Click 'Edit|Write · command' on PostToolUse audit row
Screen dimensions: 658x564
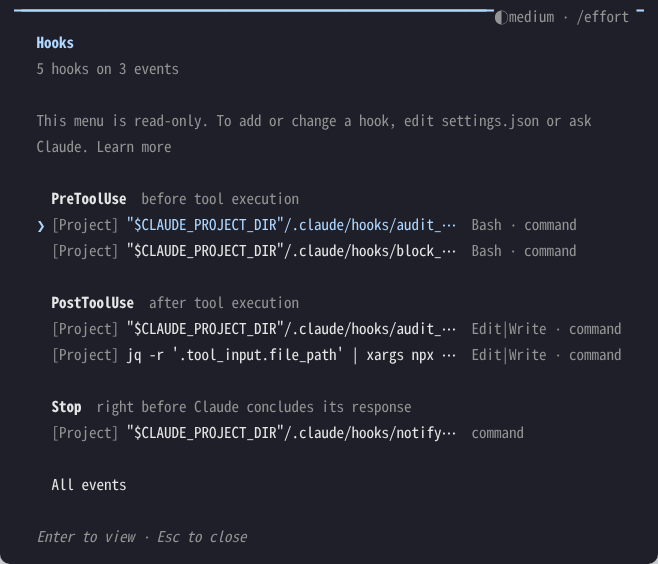[546, 329]
